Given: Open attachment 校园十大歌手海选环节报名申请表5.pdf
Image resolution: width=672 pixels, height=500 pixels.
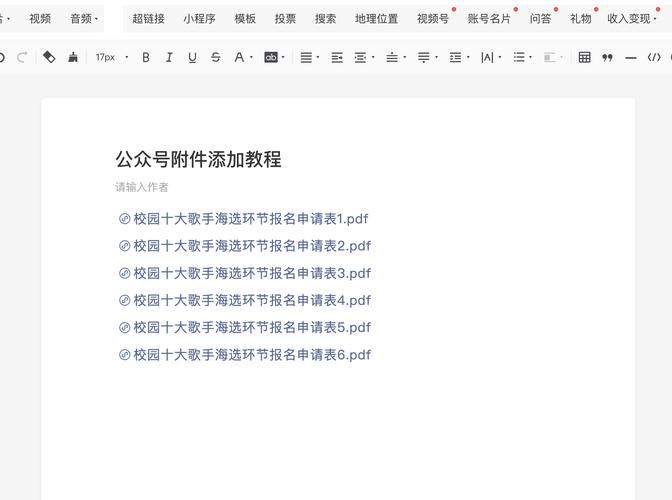Looking at the screenshot, I should click(252, 328).
